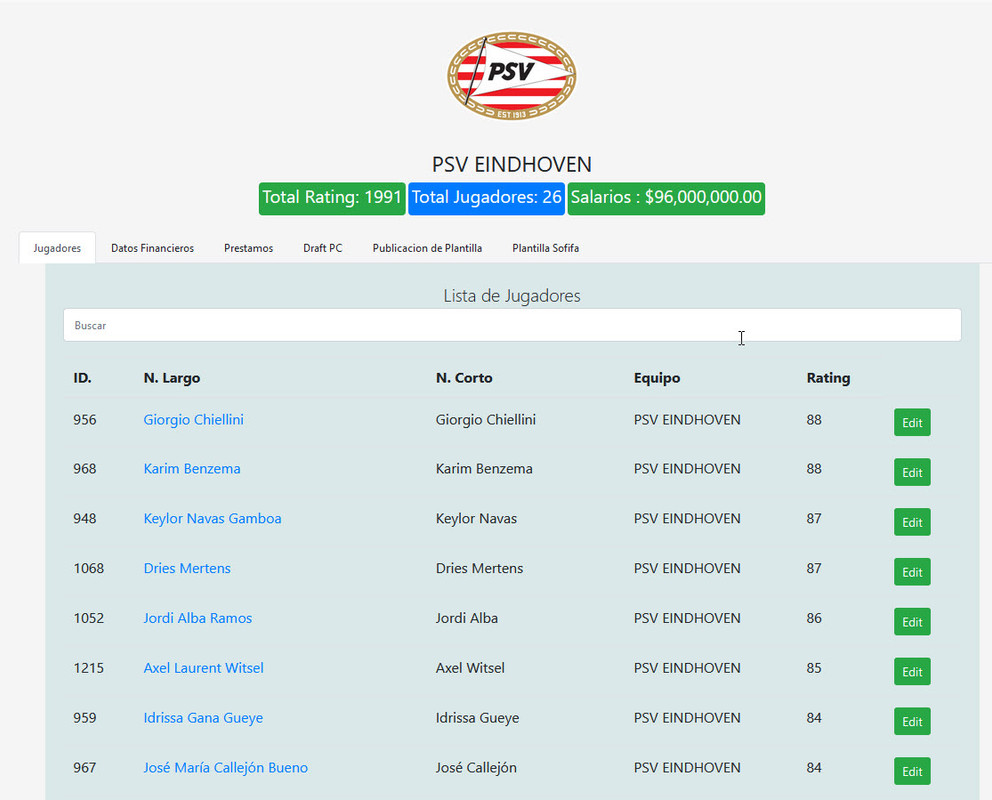Edit the José Callejón row
Screen dimensions: 992x800
point(912,772)
